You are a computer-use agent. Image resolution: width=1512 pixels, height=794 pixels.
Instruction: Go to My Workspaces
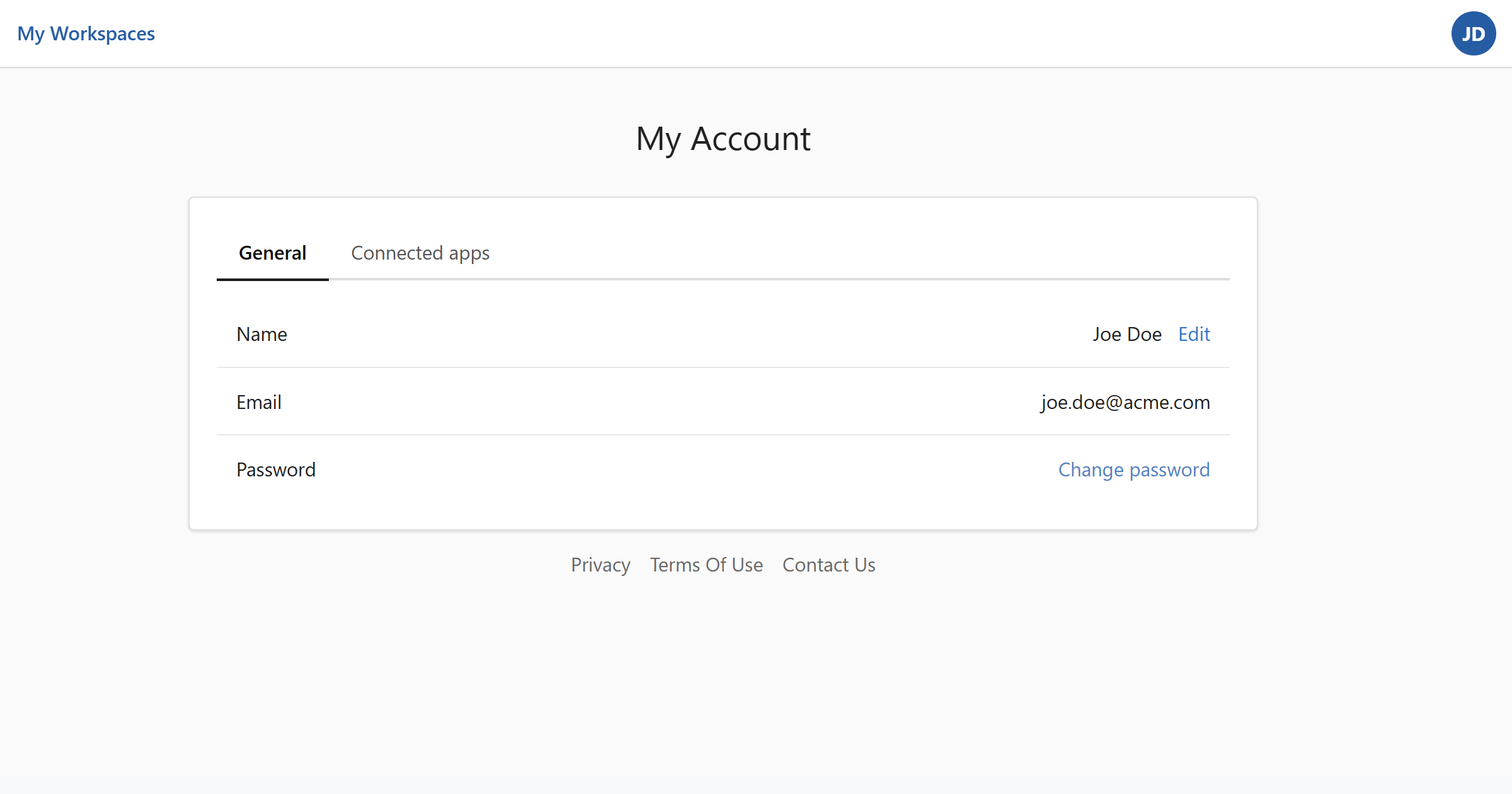(86, 33)
